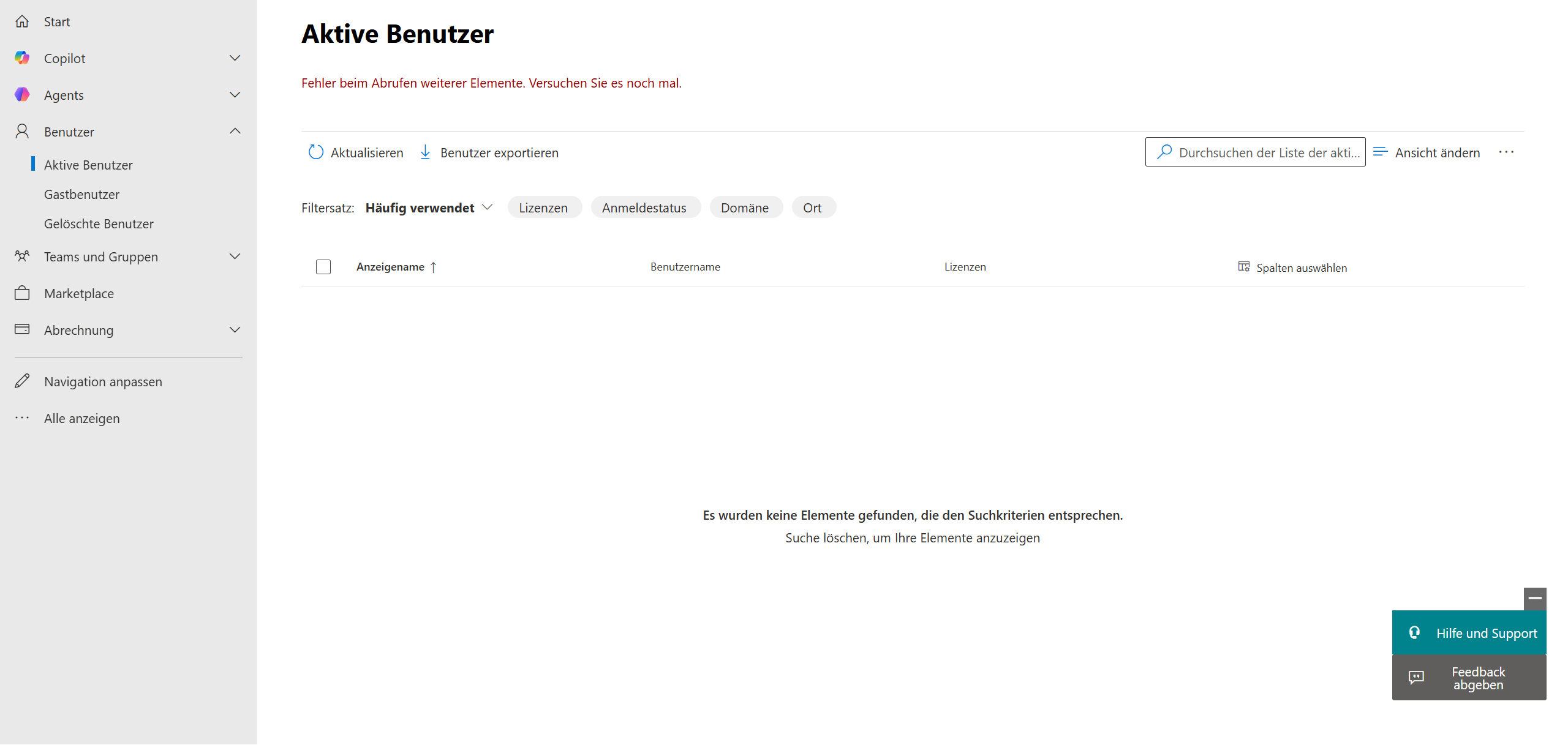Click the Benutzername column header
This screenshot has width=1568, height=745.
pyautogui.click(x=685, y=267)
